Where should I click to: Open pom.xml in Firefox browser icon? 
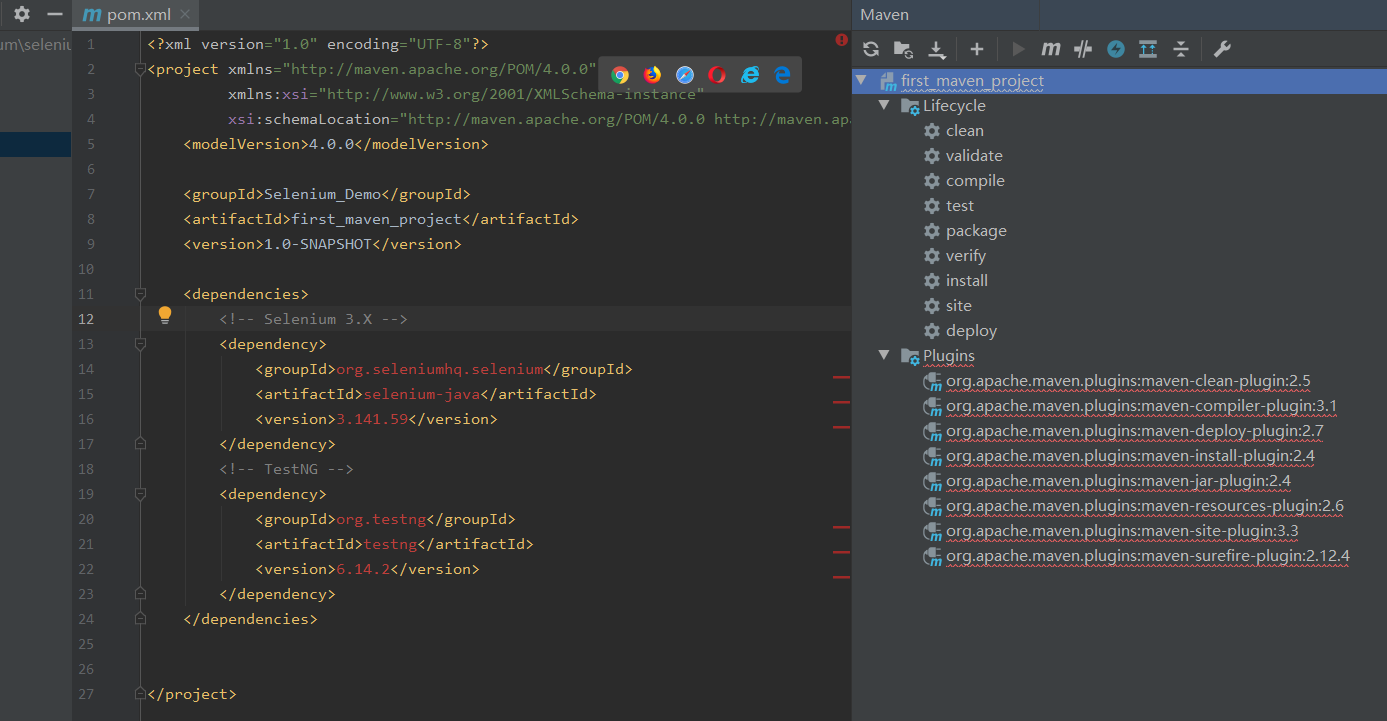652,75
